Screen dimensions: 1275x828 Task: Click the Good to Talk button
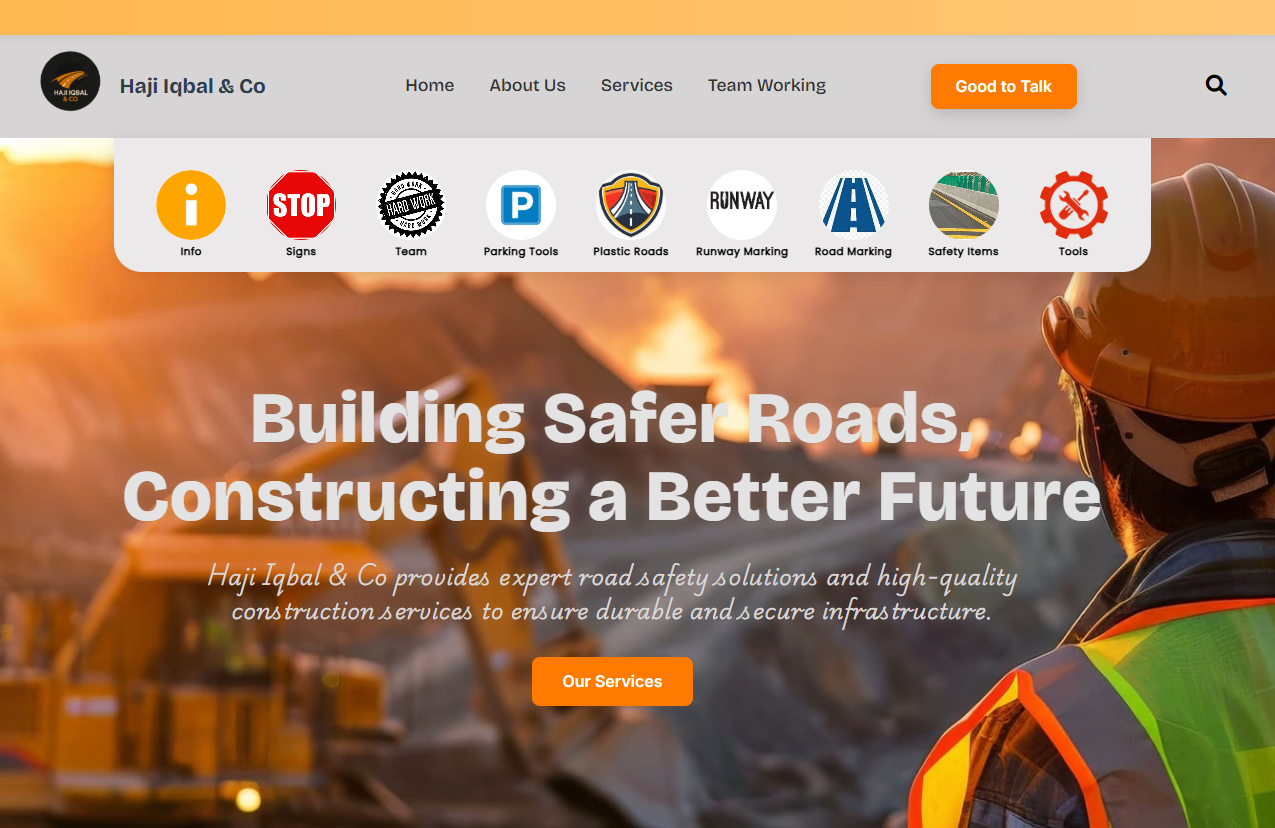coord(1004,86)
